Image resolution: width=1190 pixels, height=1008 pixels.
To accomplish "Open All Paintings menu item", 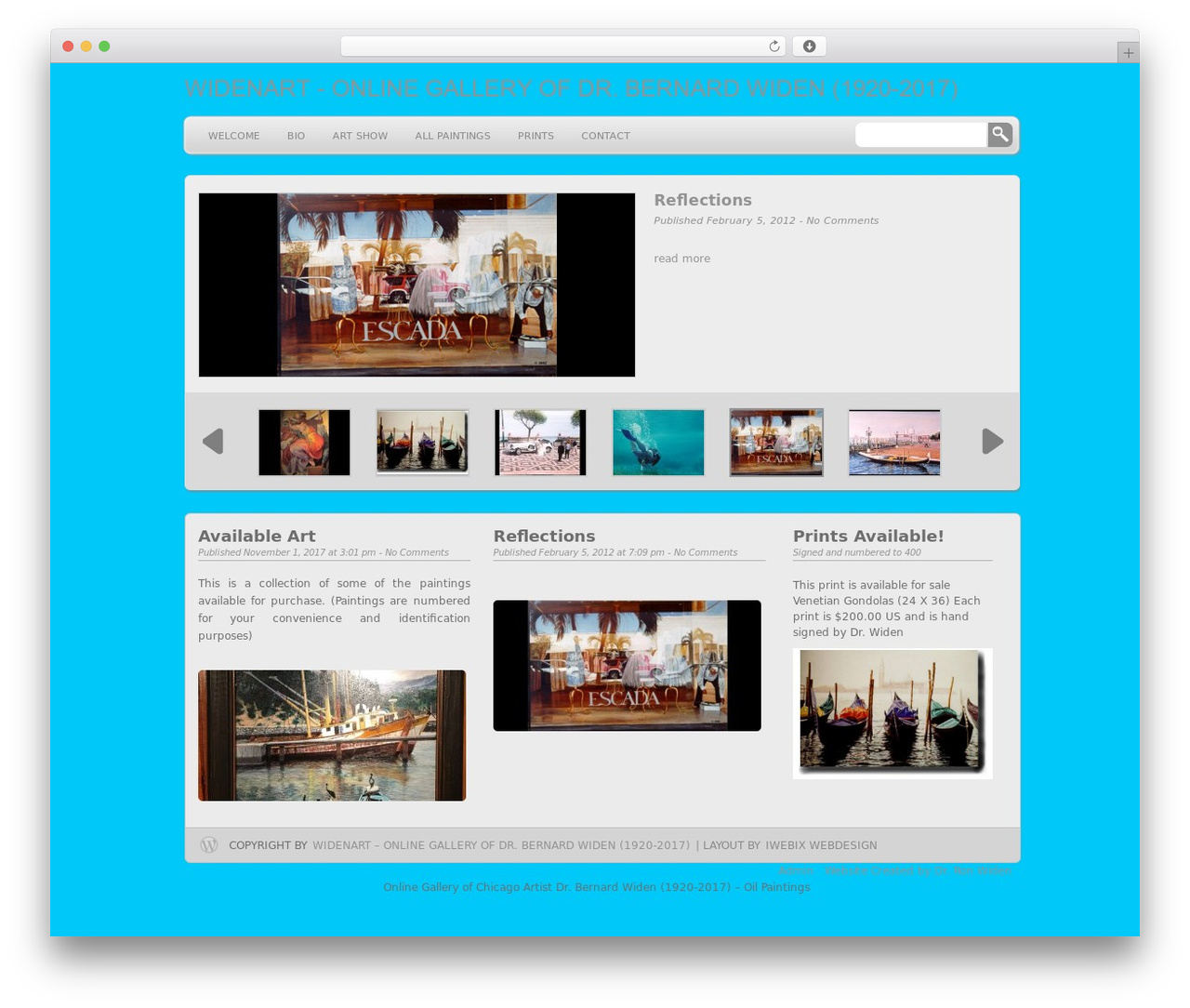I will pos(453,136).
